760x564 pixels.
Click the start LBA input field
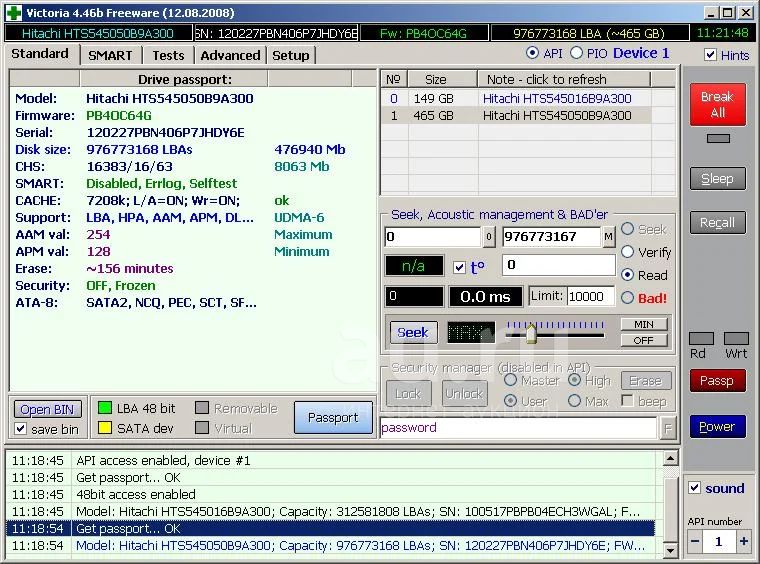(433, 237)
